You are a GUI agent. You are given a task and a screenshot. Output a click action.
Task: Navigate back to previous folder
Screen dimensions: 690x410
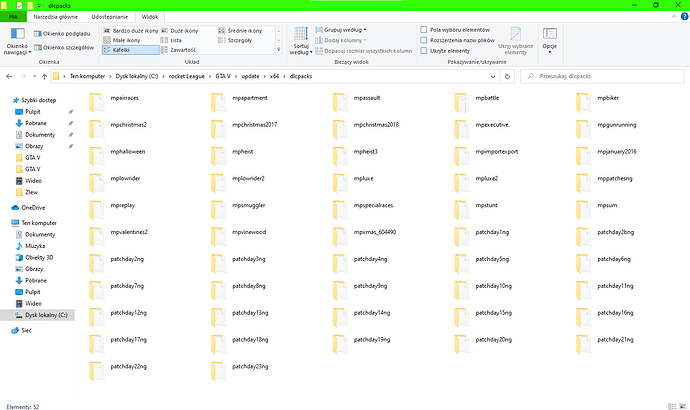9,77
